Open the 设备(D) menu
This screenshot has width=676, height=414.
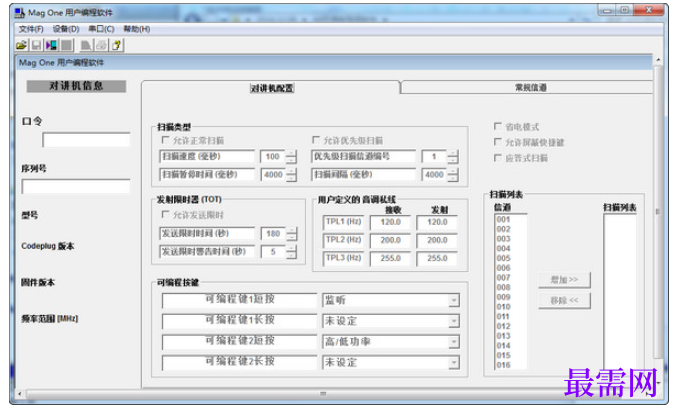point(66,29)
